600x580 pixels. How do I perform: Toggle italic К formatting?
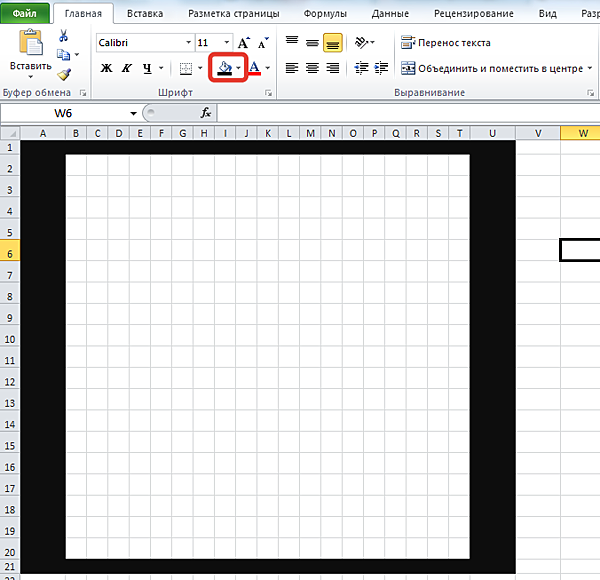126,68
